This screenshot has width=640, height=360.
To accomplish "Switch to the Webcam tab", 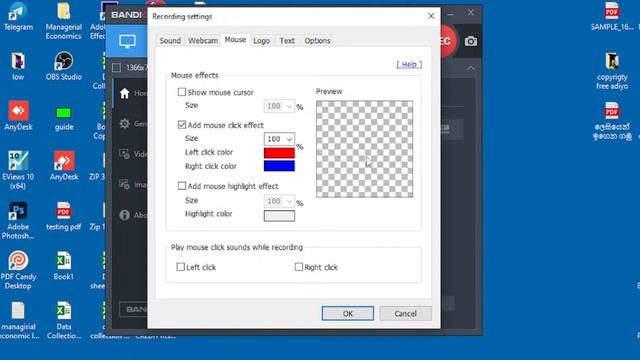I will (x=202, y=40).
